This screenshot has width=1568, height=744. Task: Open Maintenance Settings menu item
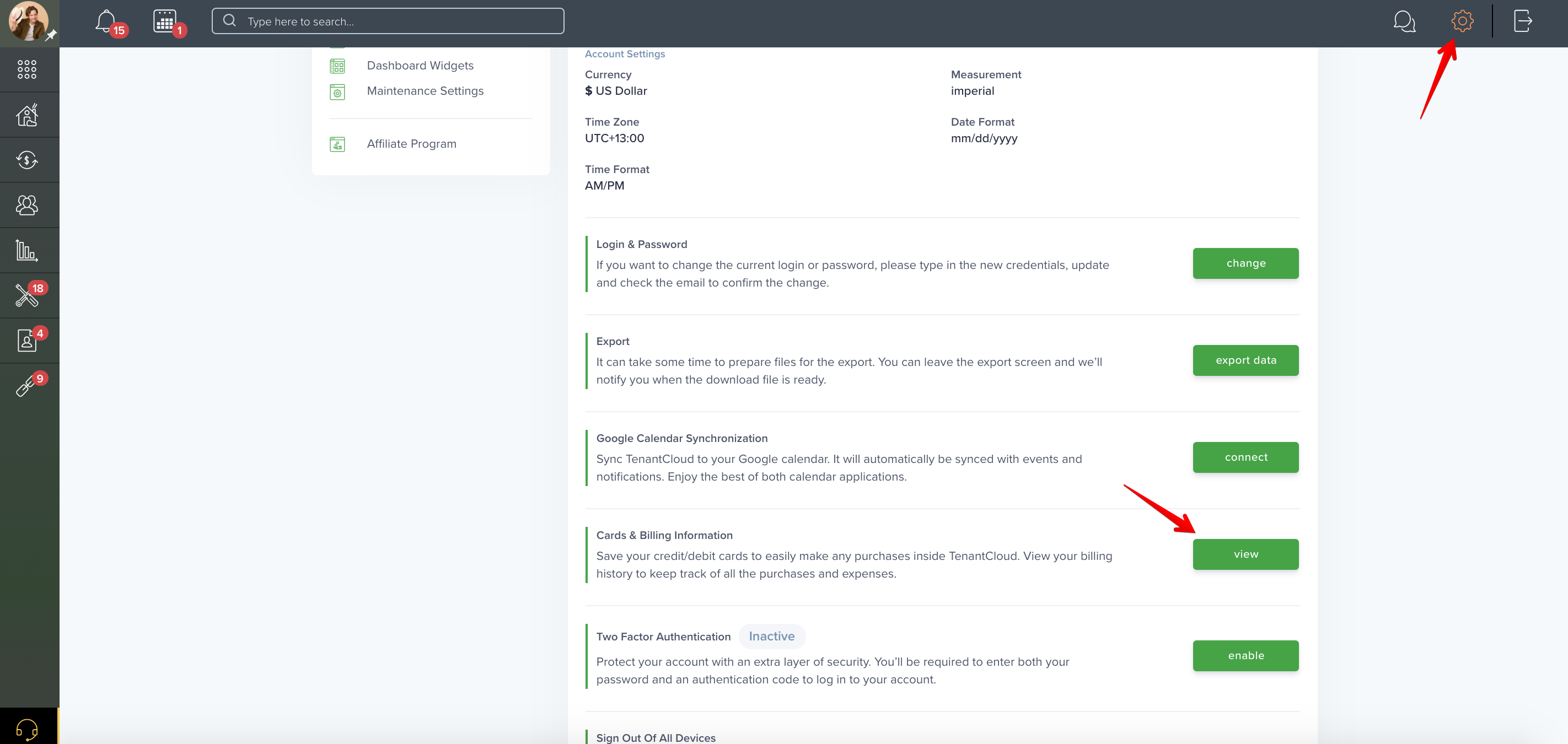(x=426, y=91)
